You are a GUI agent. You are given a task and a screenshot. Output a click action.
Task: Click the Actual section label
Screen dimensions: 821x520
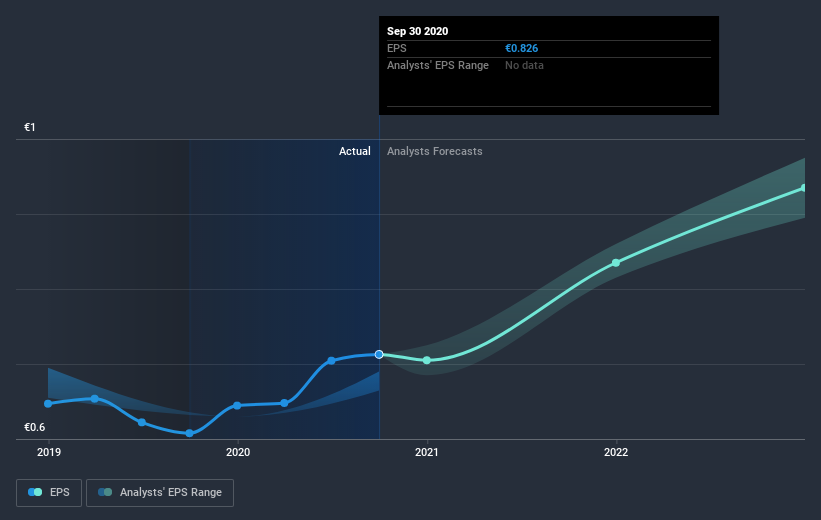(354, 151)
